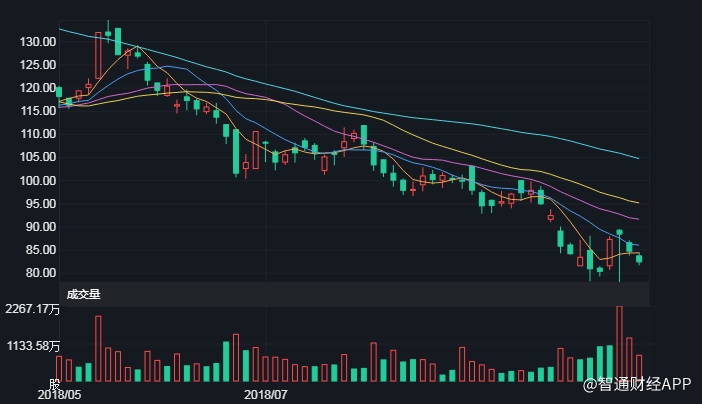Click the last green candlestick on the chart
The width and height of the screenshot is (702, 404).
point(639,259)
